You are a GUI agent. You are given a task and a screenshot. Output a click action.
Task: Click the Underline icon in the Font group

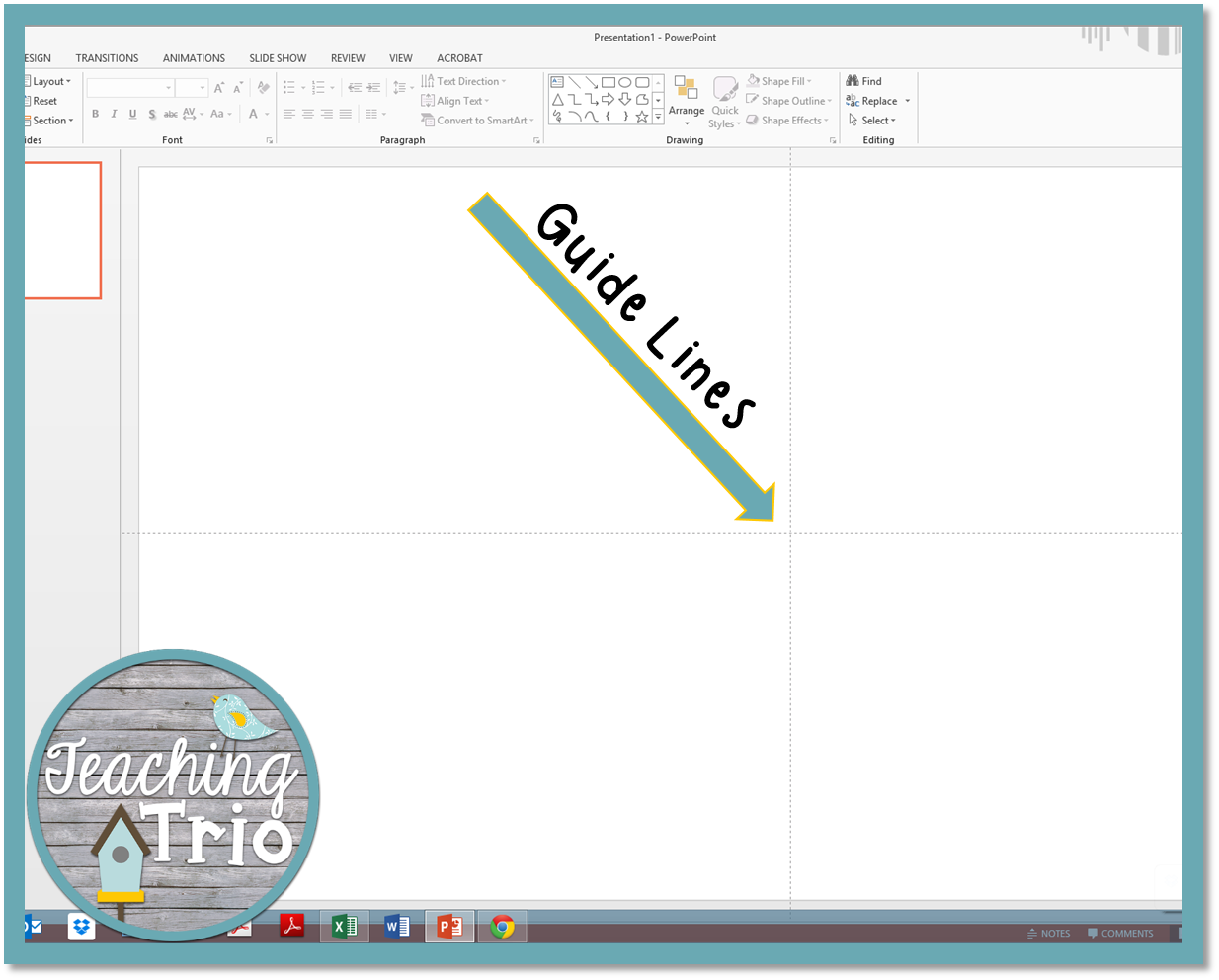coord(132,114)
